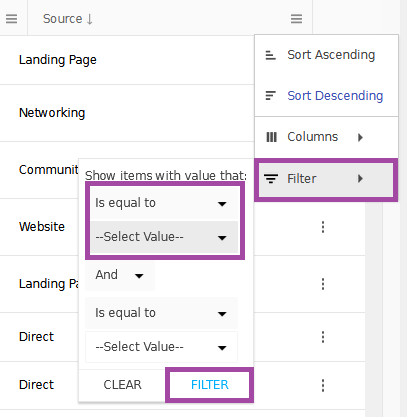
Task: Open the Source column hamburger menu
Action: [296, 19]
